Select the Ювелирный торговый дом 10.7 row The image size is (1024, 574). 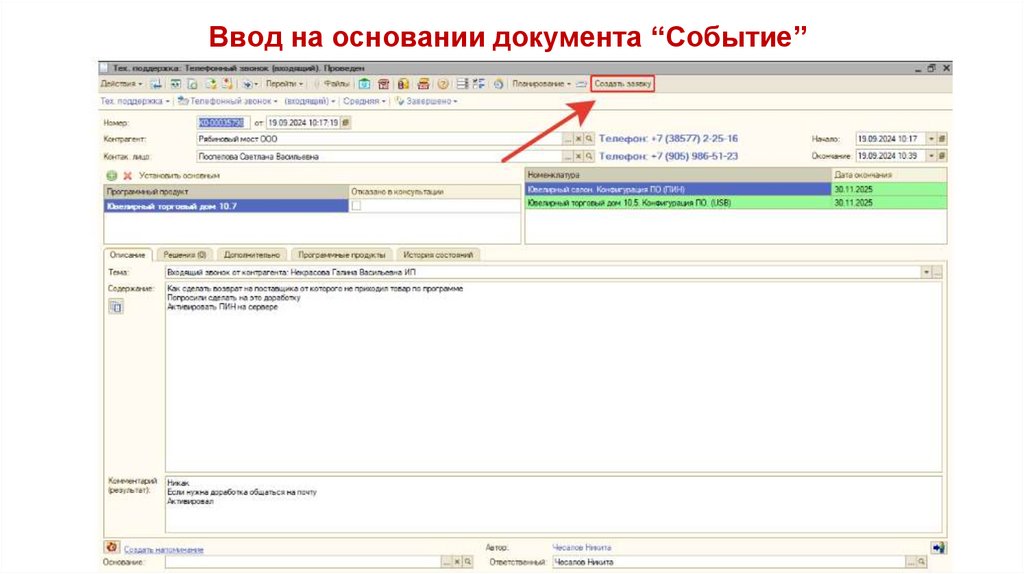tap(226, 206)
